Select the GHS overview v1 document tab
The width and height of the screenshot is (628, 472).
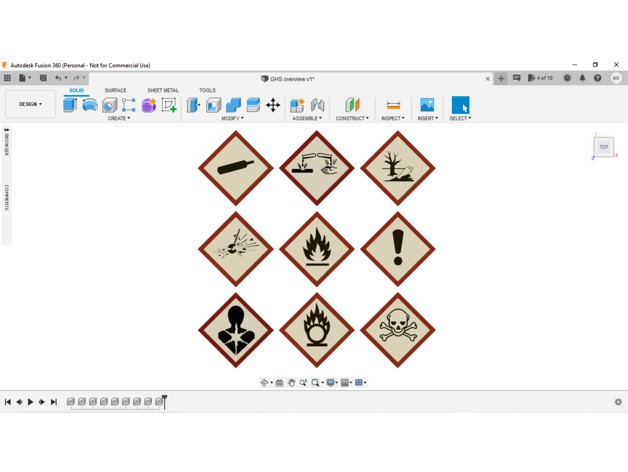(x=288, y=79)
